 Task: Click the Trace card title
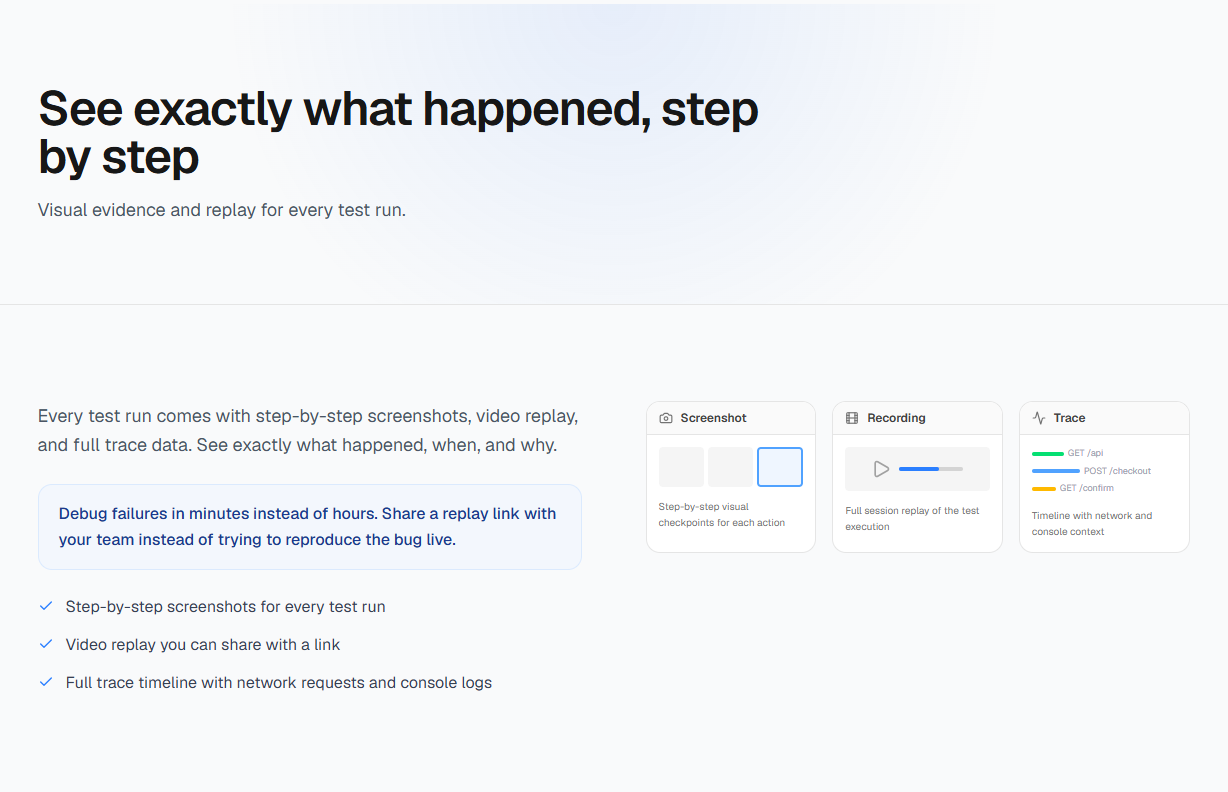[1069, 418]
